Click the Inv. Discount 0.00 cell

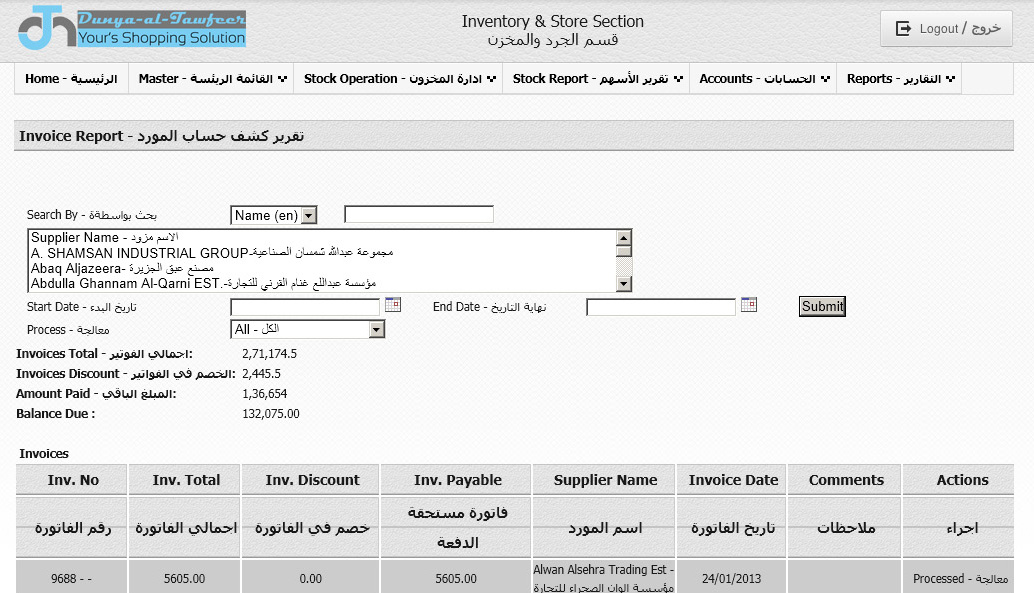pyautogui.click(x=311, y=578)
